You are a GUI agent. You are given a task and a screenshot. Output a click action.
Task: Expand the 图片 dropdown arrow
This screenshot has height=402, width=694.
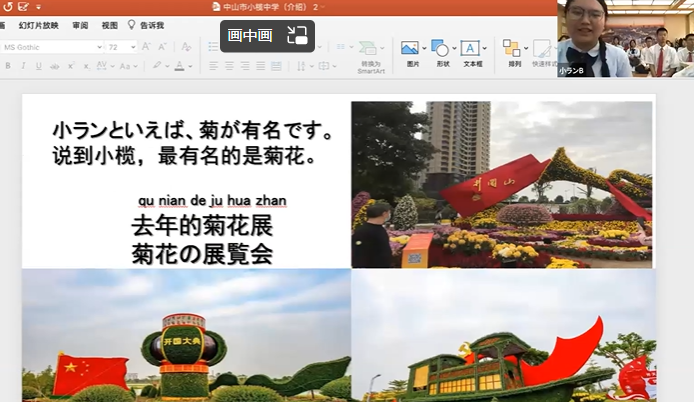pos(424,48)
